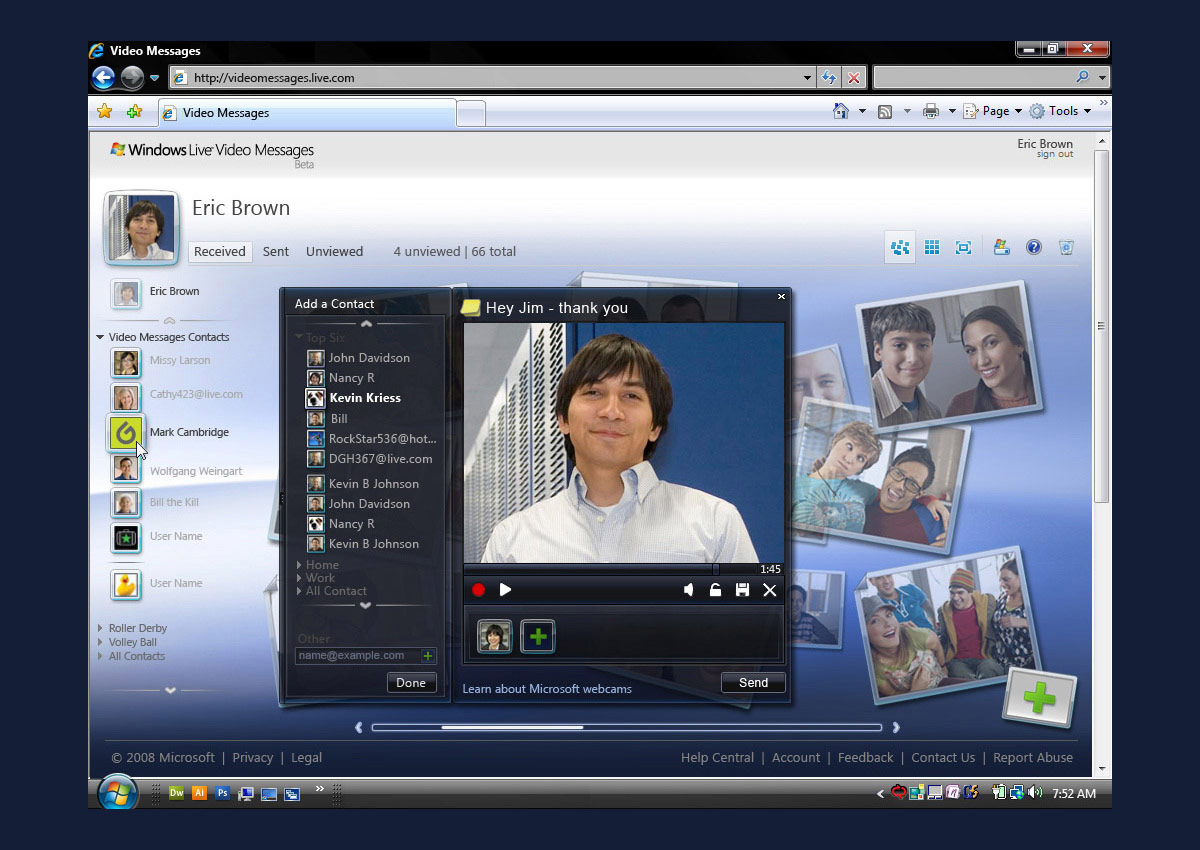Screen dimensions: 1200x850
Task: Launch Dreamweaver from the quick launch bar
Action: (177, 793)
